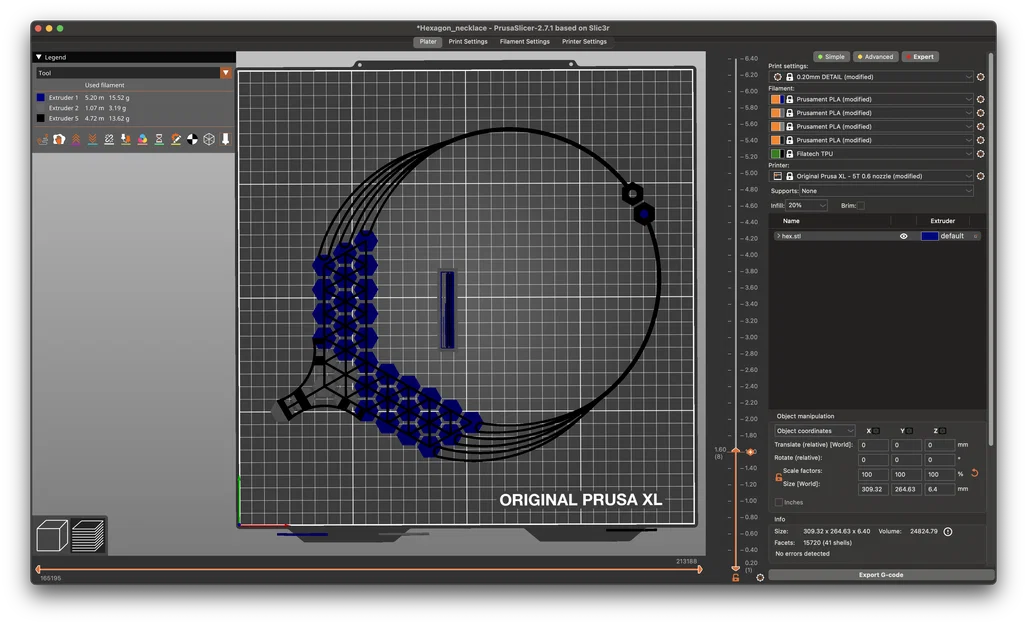Open Filatech TPU filament dropdown

point(872,154)
